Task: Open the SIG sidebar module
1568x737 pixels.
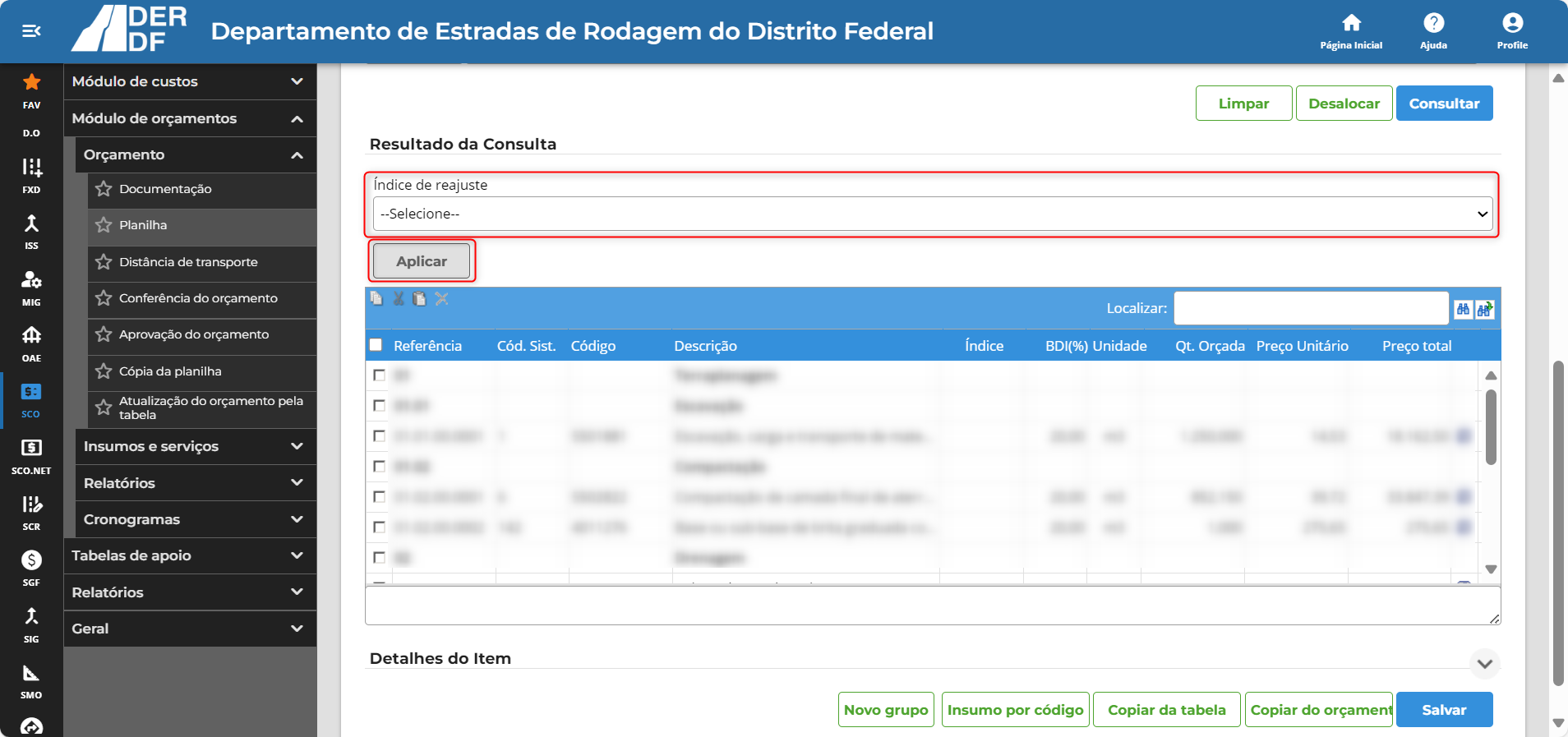Action: click(x=31, y=625)
